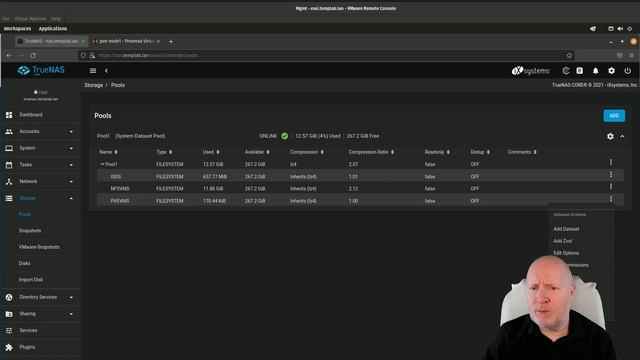Screen dimensions: 640x360
Task: Open the three-dot menu for the NFSVMS row
Action: click(x=611, y=187)
